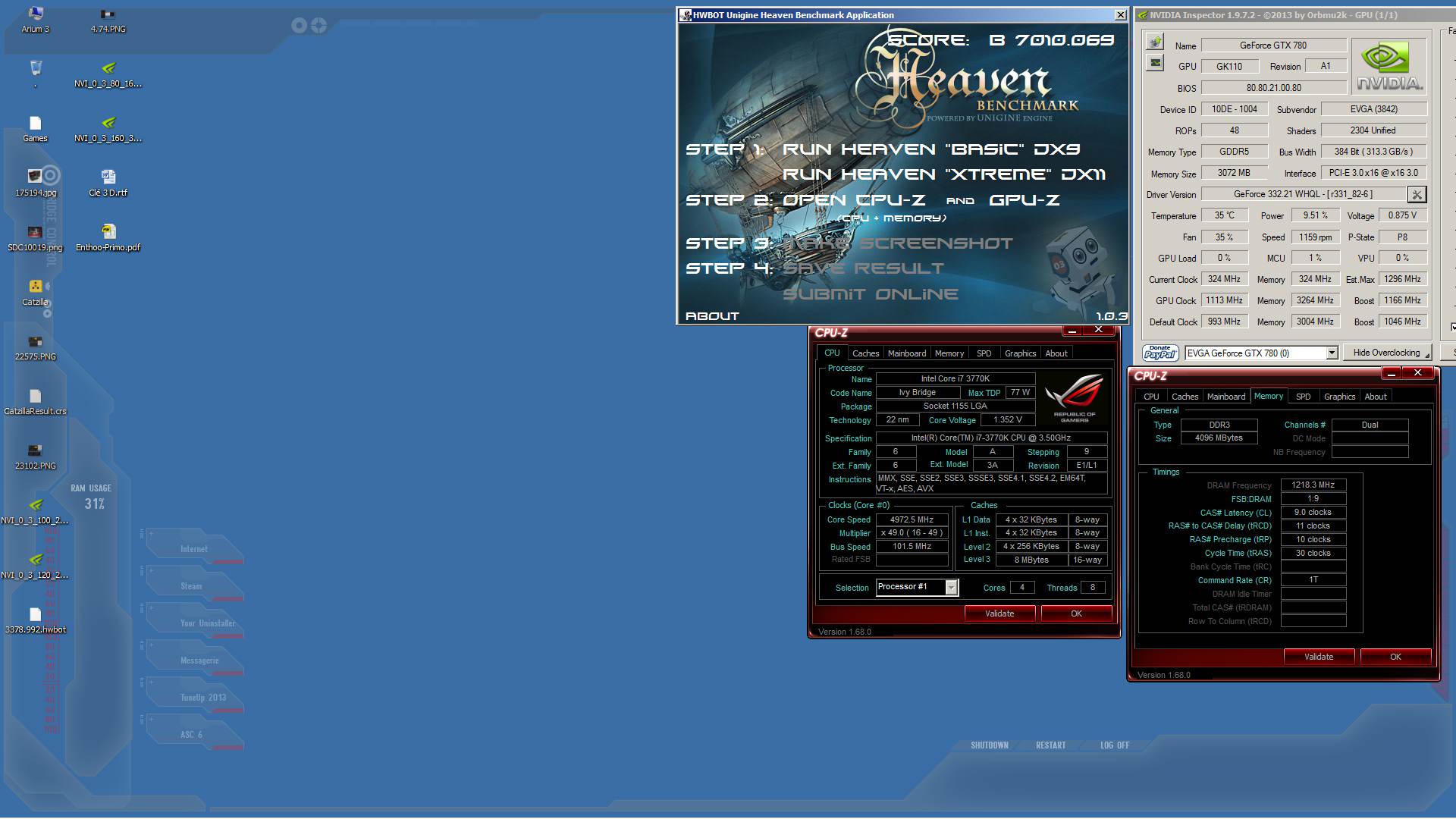Click Validate in the left CPU-Z window
Screen dimensions: 1456x819
click(999, 613)
